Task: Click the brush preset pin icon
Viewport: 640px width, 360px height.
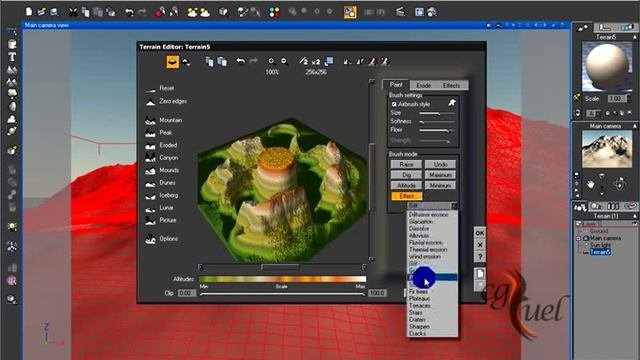Action: [x=451, y=103]
